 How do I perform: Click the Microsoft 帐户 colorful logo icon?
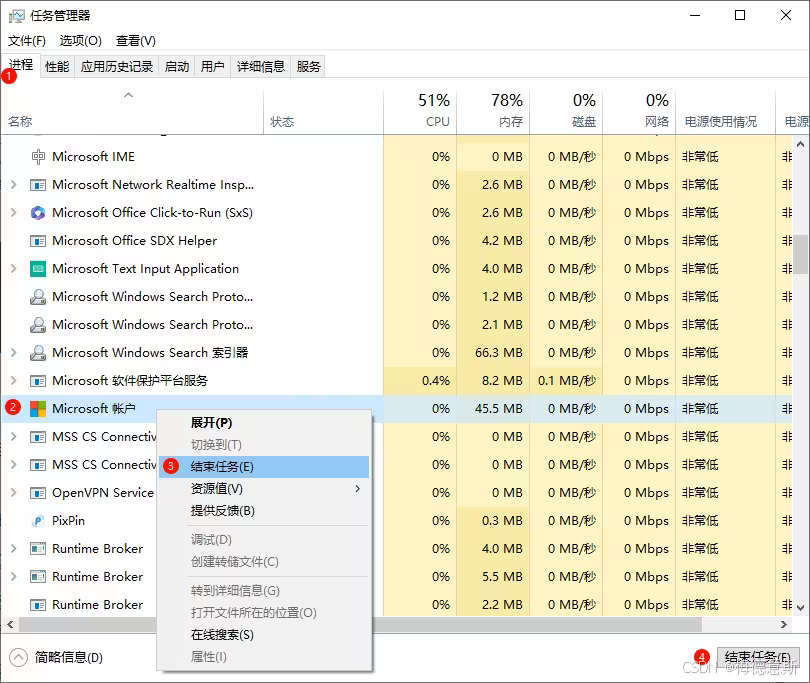pos(38,409)
